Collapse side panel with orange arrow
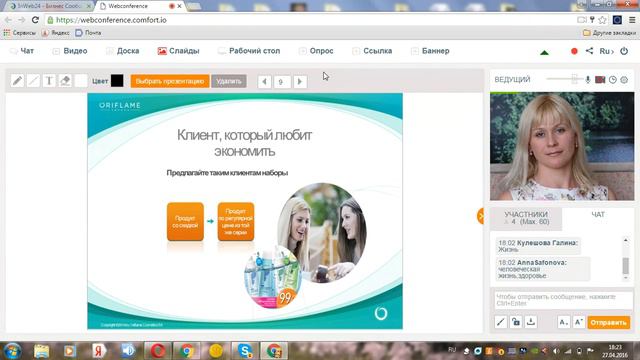The height and width of the screenshot is (360, 640). pos(481,216)
